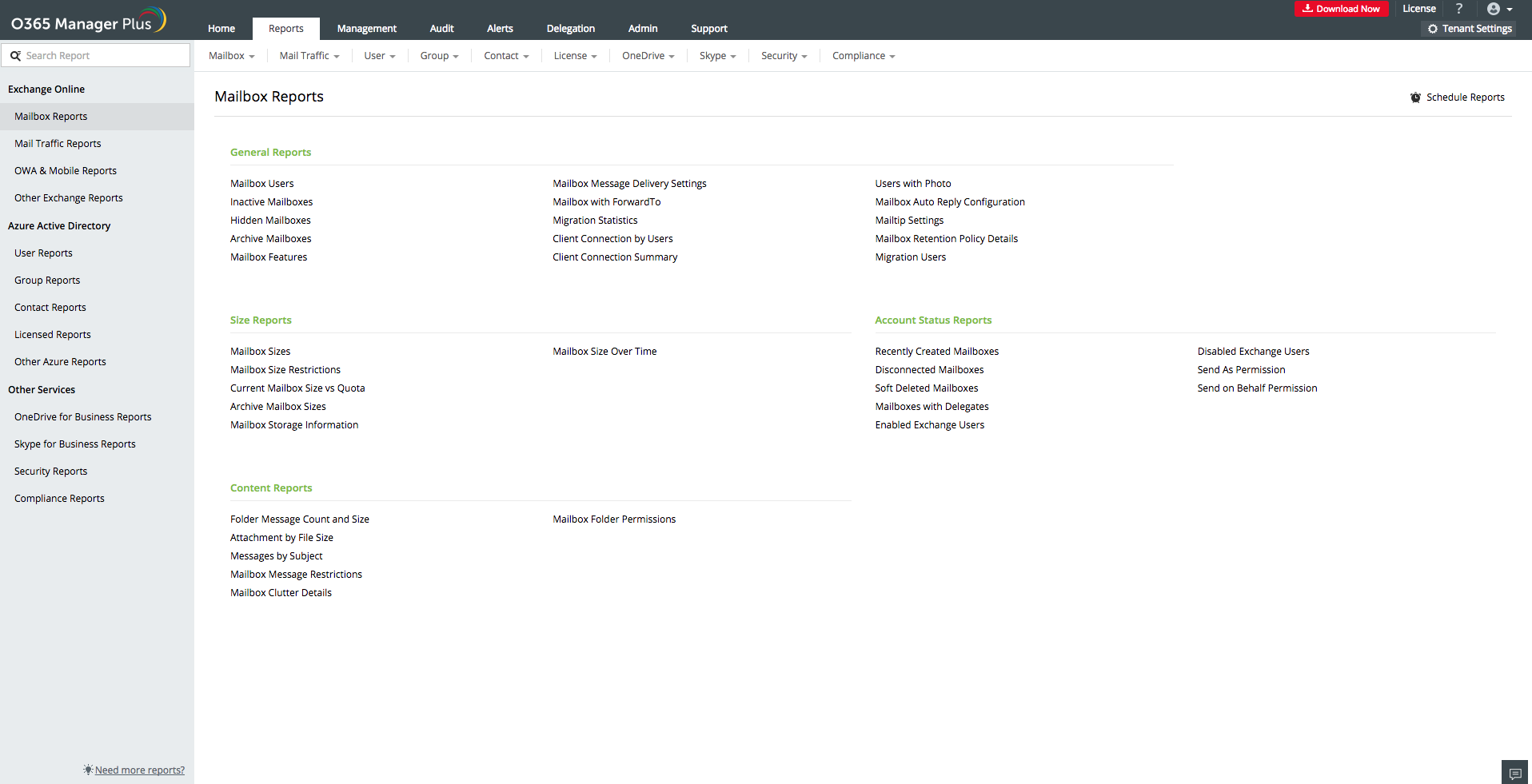This screenshot has height=784, width=1532.
Task: Expand the Mailbox dropdown menu
Action: coord(231,56)
